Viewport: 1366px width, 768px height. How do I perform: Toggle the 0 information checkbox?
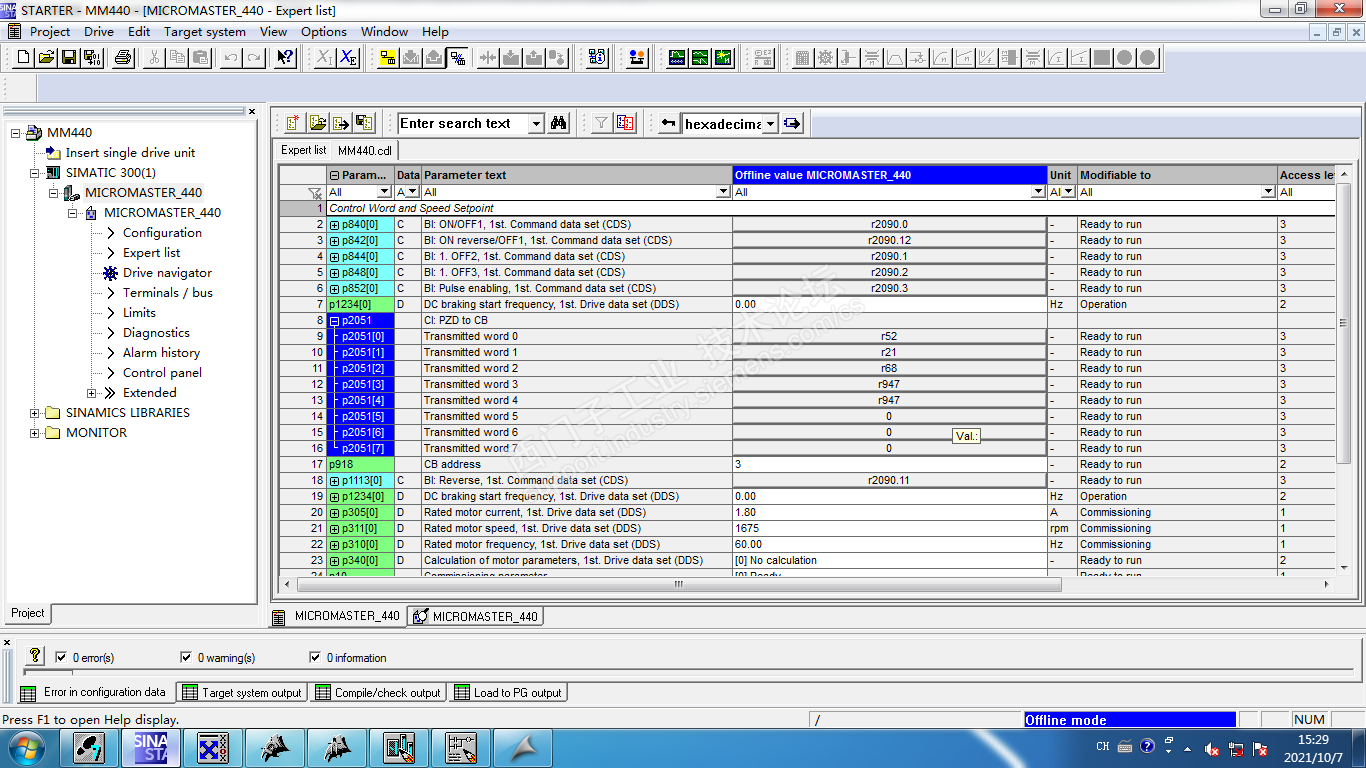(316, 657)
